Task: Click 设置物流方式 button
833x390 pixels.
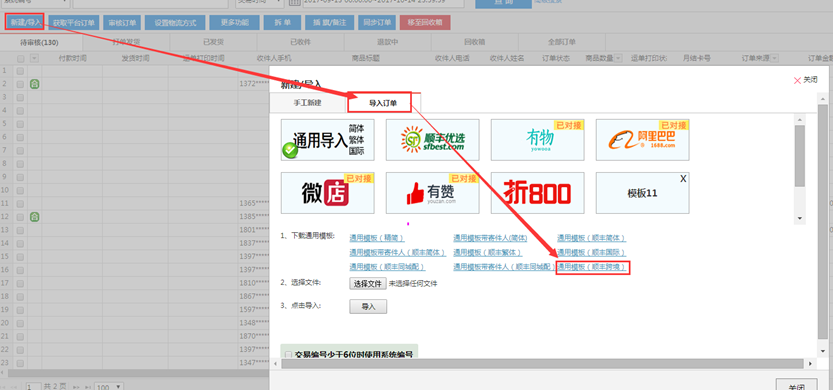Action: click(175, 23)
